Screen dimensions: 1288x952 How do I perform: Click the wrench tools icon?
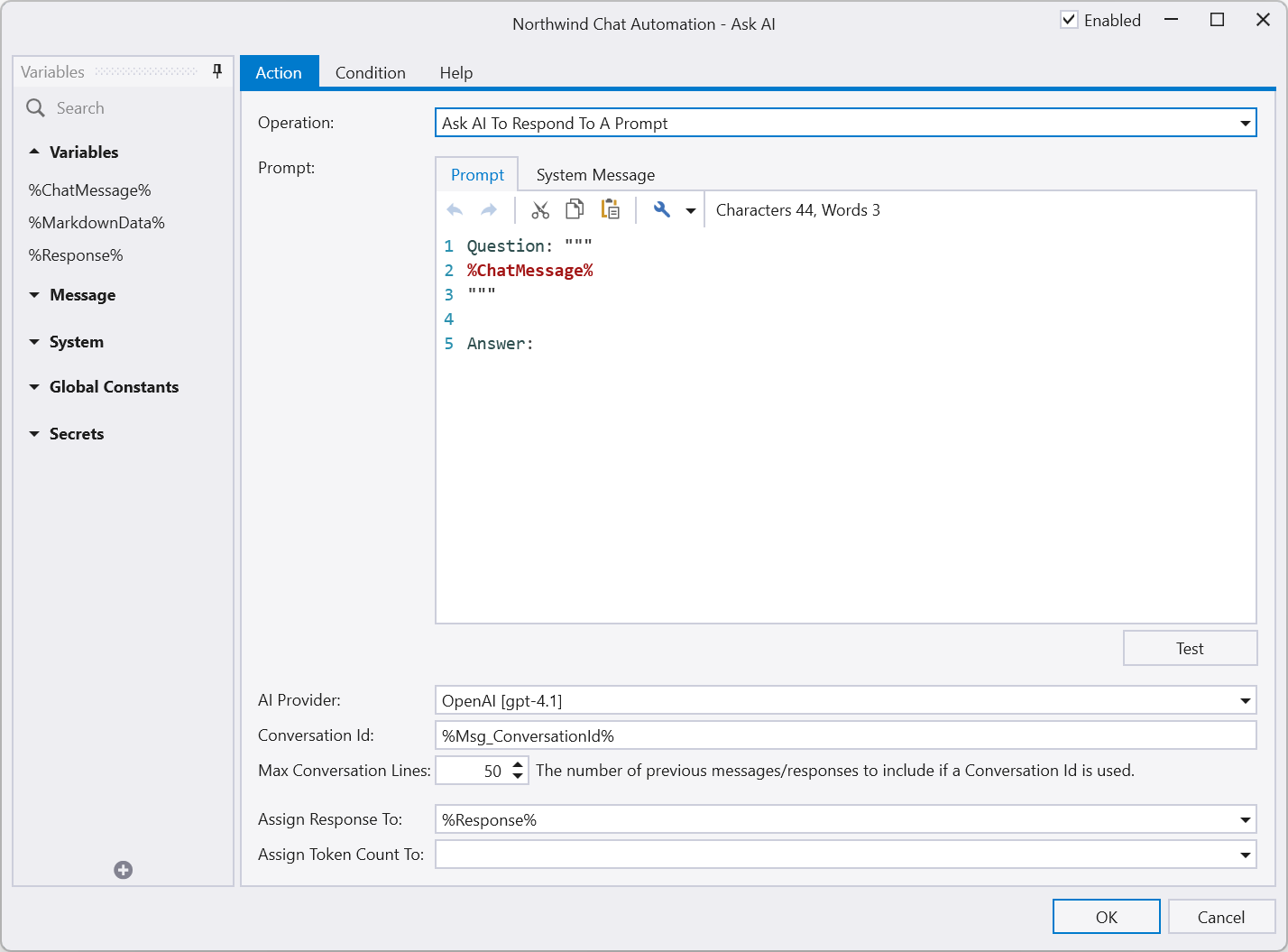click(x=661, y=210)
